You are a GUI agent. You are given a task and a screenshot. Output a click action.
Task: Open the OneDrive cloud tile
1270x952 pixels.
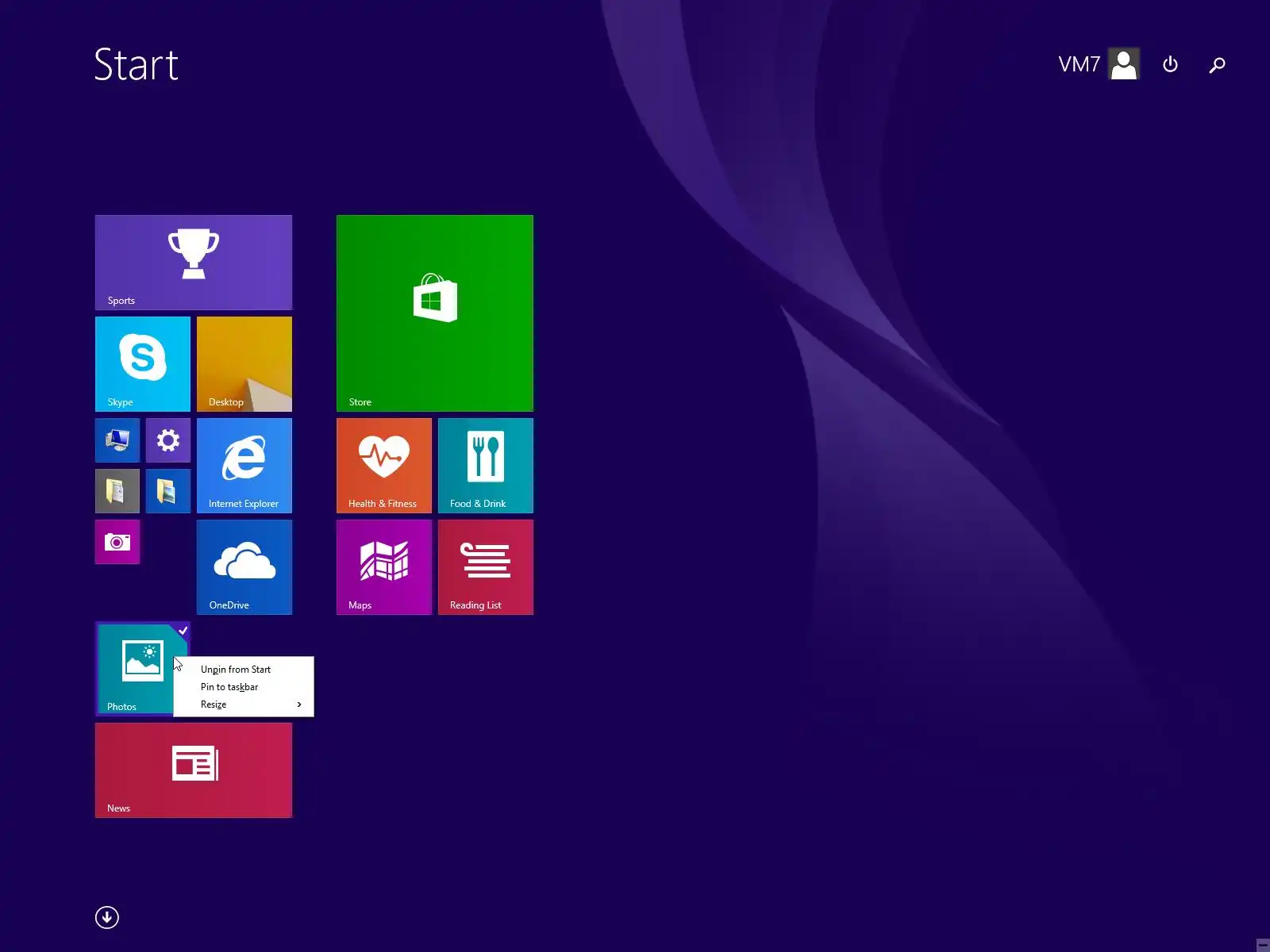[244, 566]
